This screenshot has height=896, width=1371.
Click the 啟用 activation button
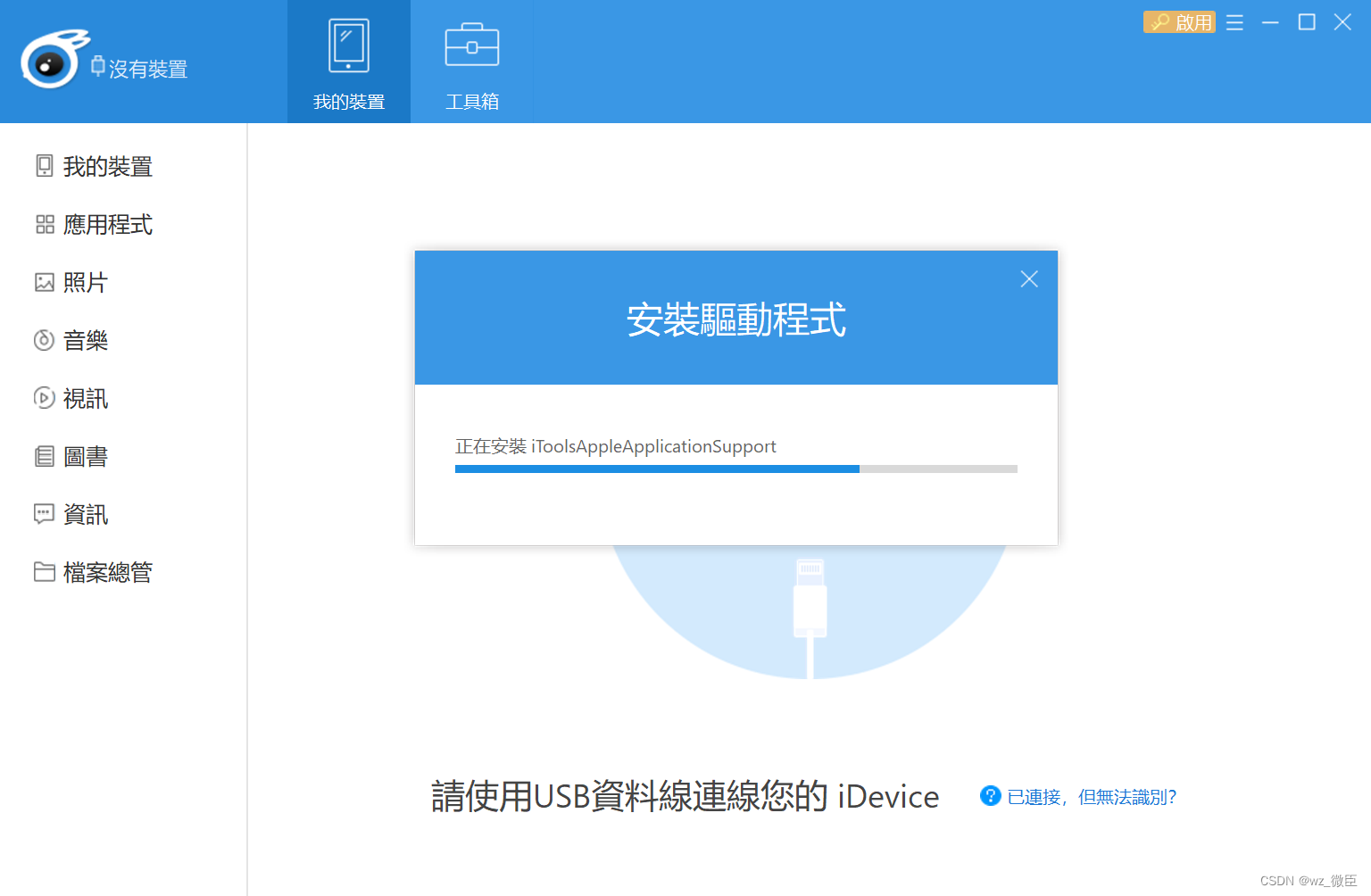point(1179,21)
